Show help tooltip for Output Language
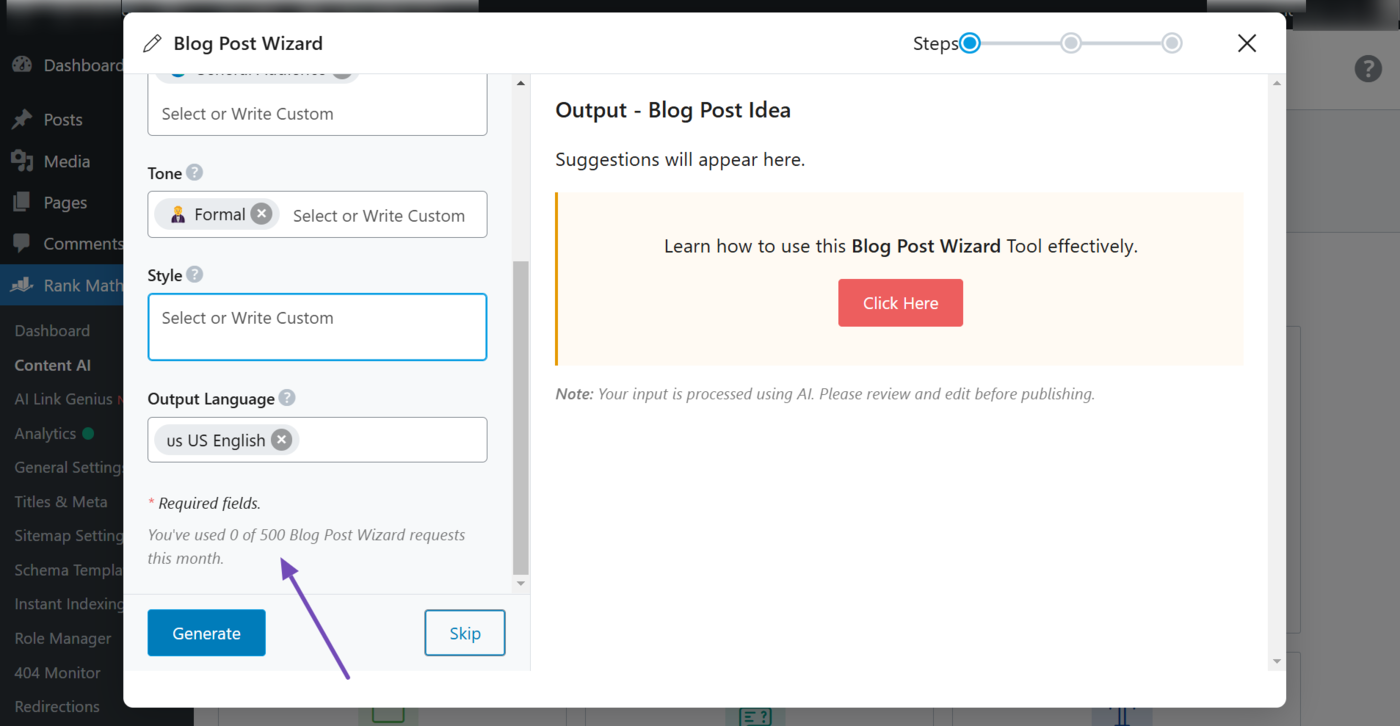The width and height of the screenshot is (1400, 726). coord(287,397)
